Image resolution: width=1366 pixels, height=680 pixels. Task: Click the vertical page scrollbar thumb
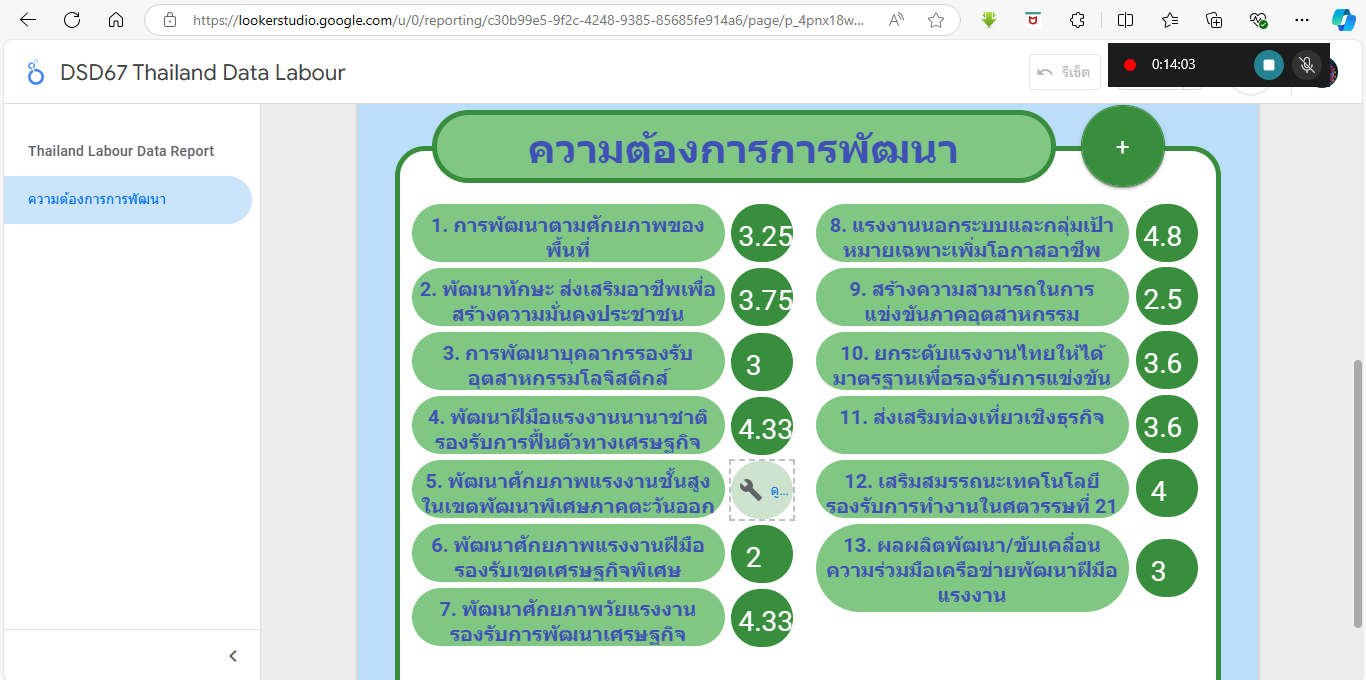(x=1357, y=492)
